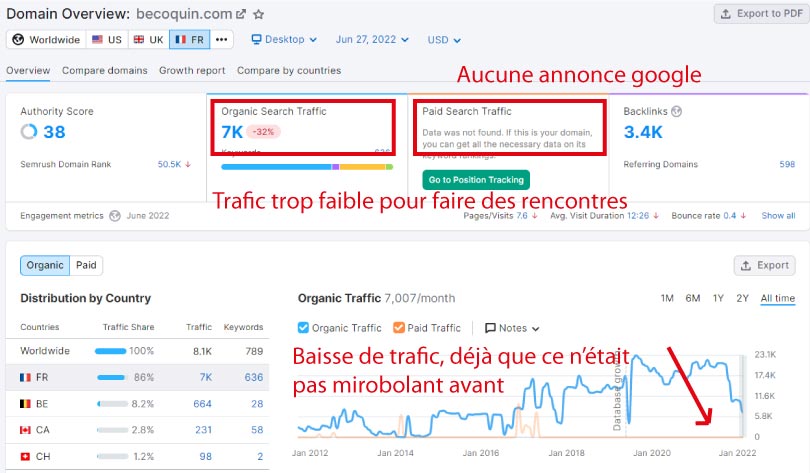810x473 pixels.
Task: Click the organic traffic line chart
Action: coord(520,396)
